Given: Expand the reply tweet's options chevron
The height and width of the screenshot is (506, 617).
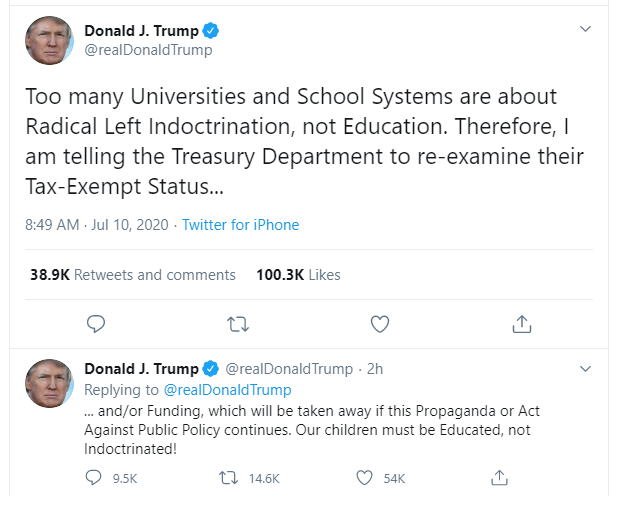Looking at the screenshot, I should point(585,369).
